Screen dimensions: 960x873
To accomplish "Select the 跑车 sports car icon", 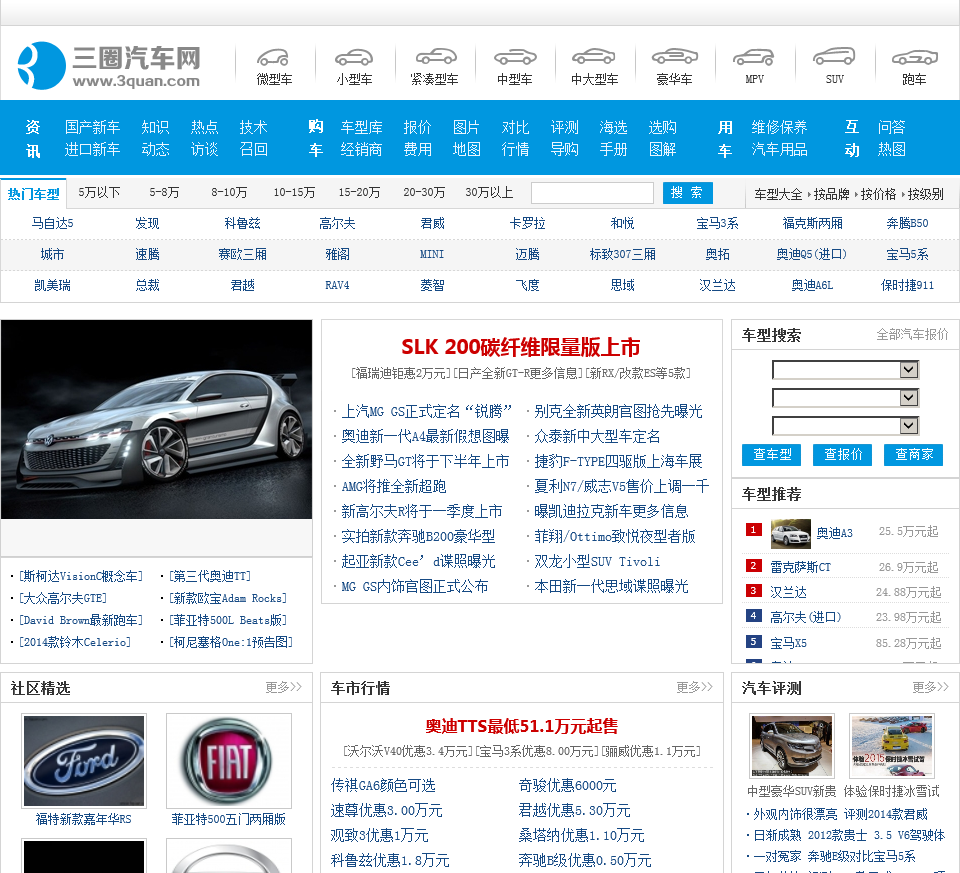I will (915, 57).
